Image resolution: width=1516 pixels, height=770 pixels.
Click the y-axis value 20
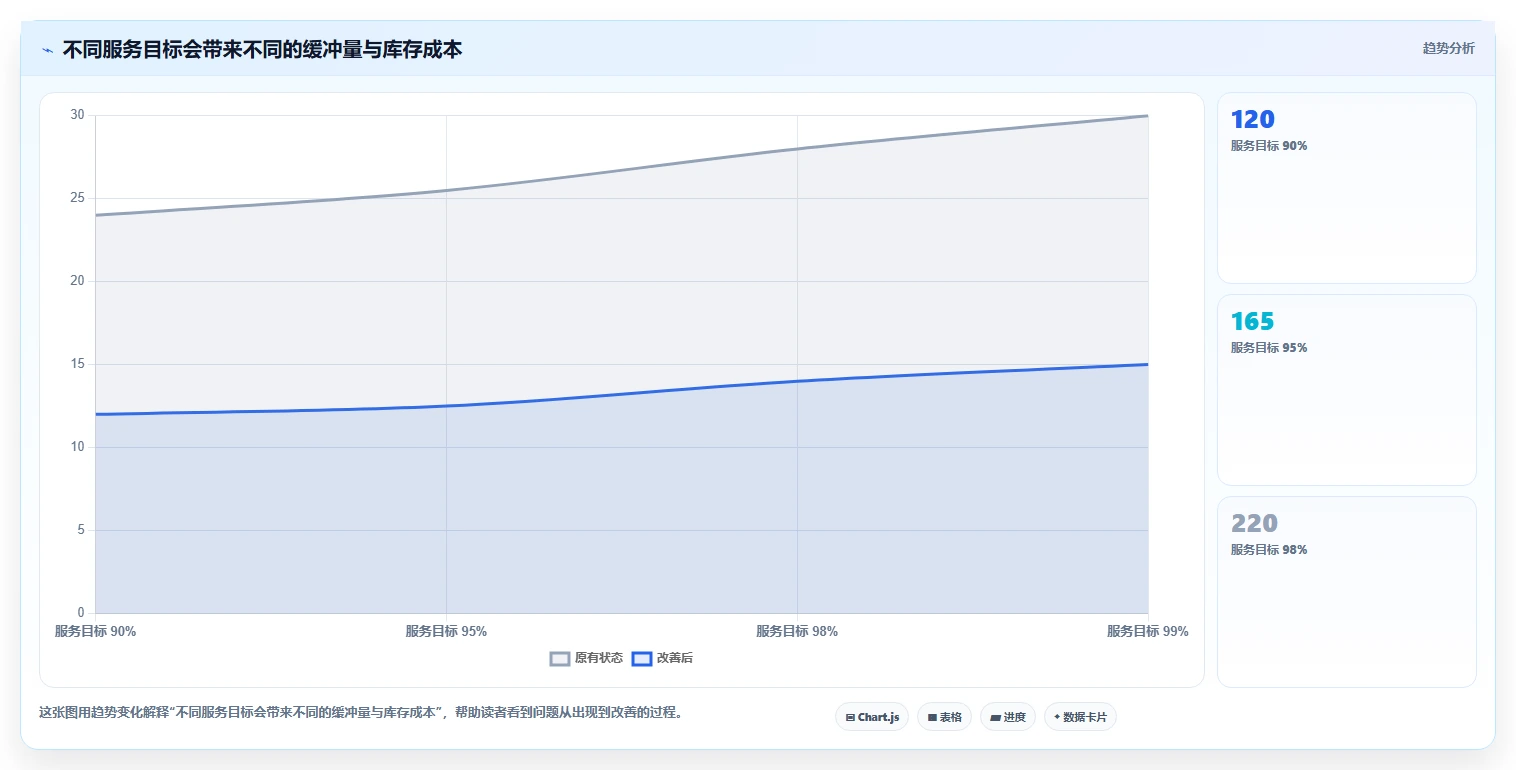point(77,281)
